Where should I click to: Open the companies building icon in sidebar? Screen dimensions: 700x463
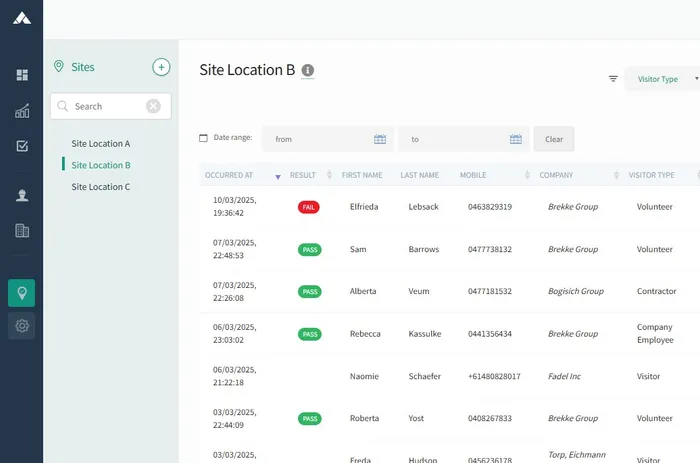[22, 231]
